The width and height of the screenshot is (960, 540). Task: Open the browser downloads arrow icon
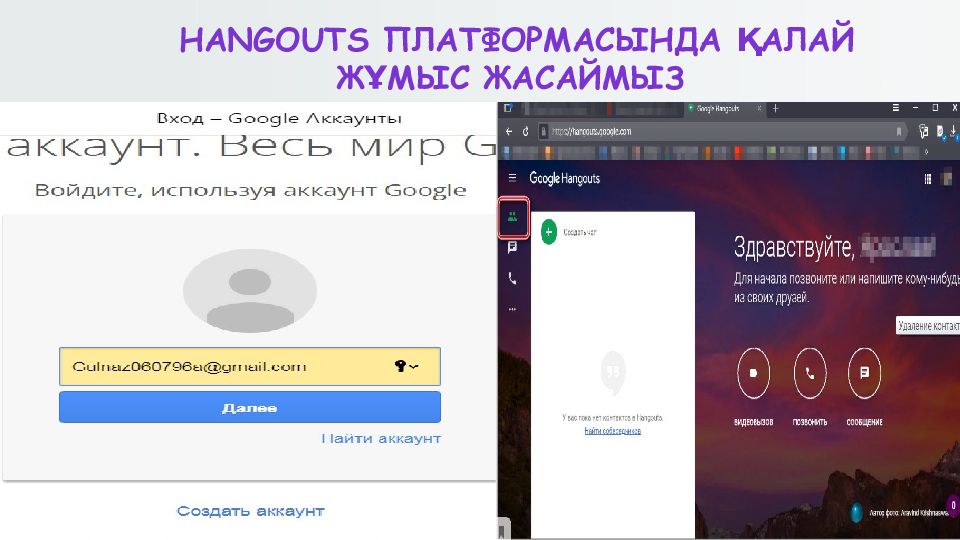(x=953, y=131)
